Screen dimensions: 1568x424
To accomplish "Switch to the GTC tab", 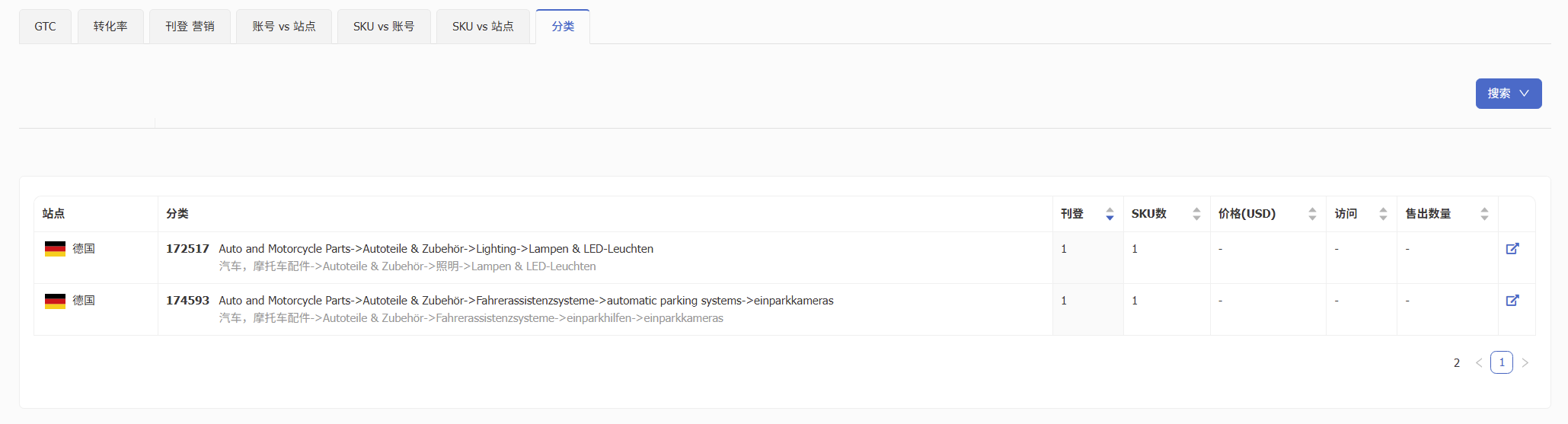I will (45, 27).
